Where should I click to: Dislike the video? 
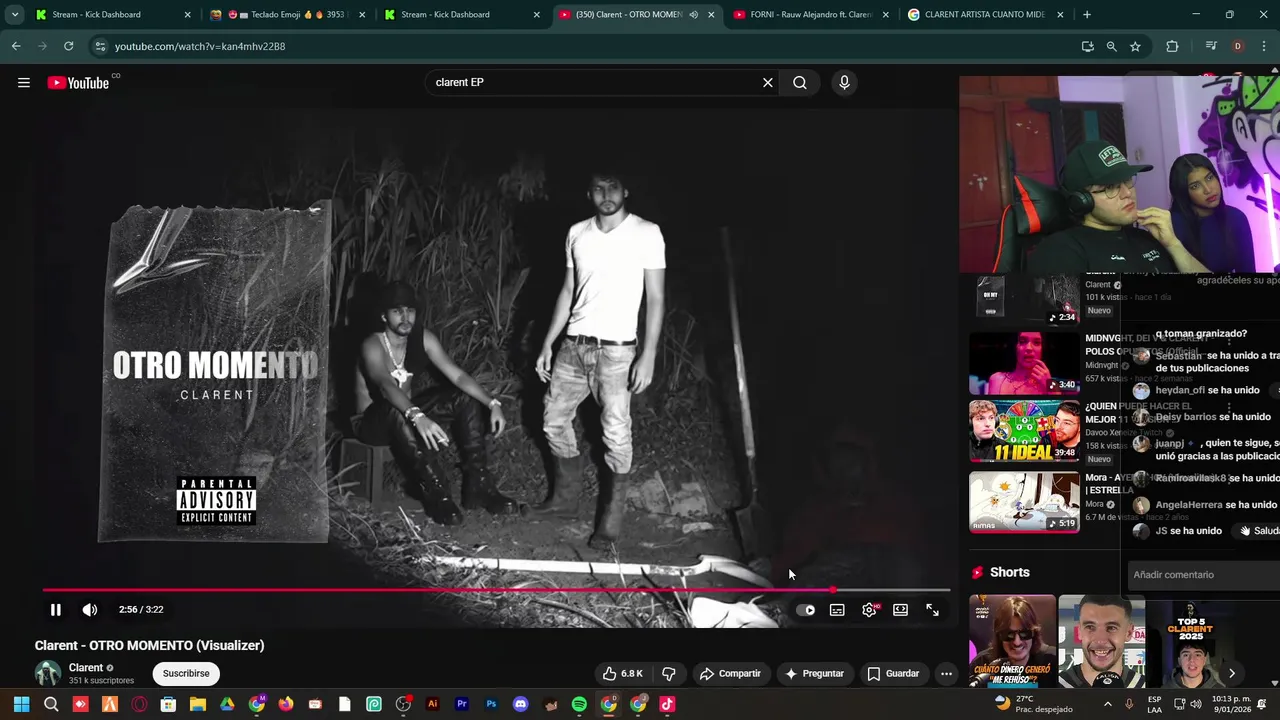(668, 673)
